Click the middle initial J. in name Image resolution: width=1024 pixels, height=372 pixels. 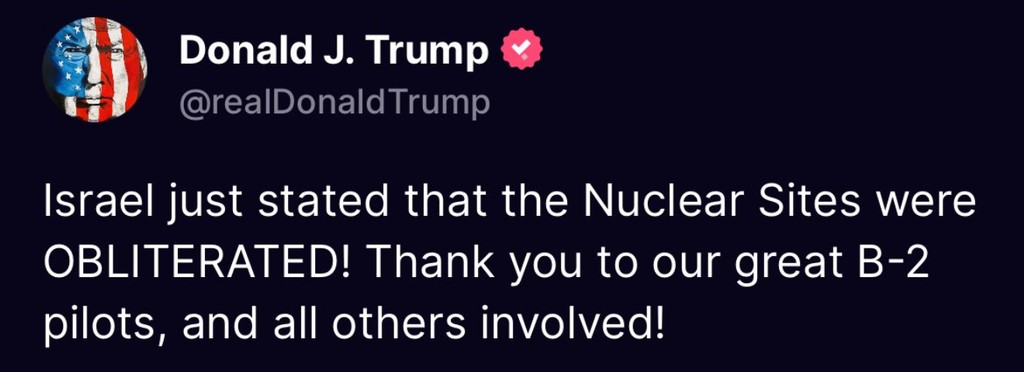(343, 52)
